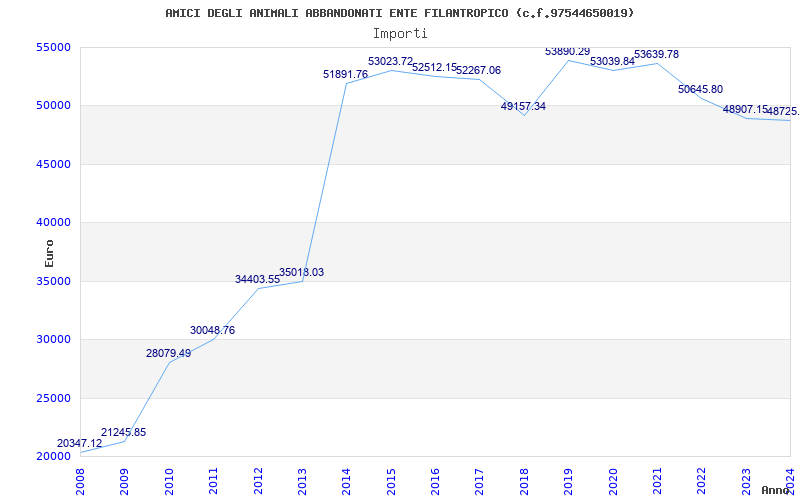800x500 pixels.
Task: Click the 2010 value 28079.49
Action: click(x=168, y=353)
